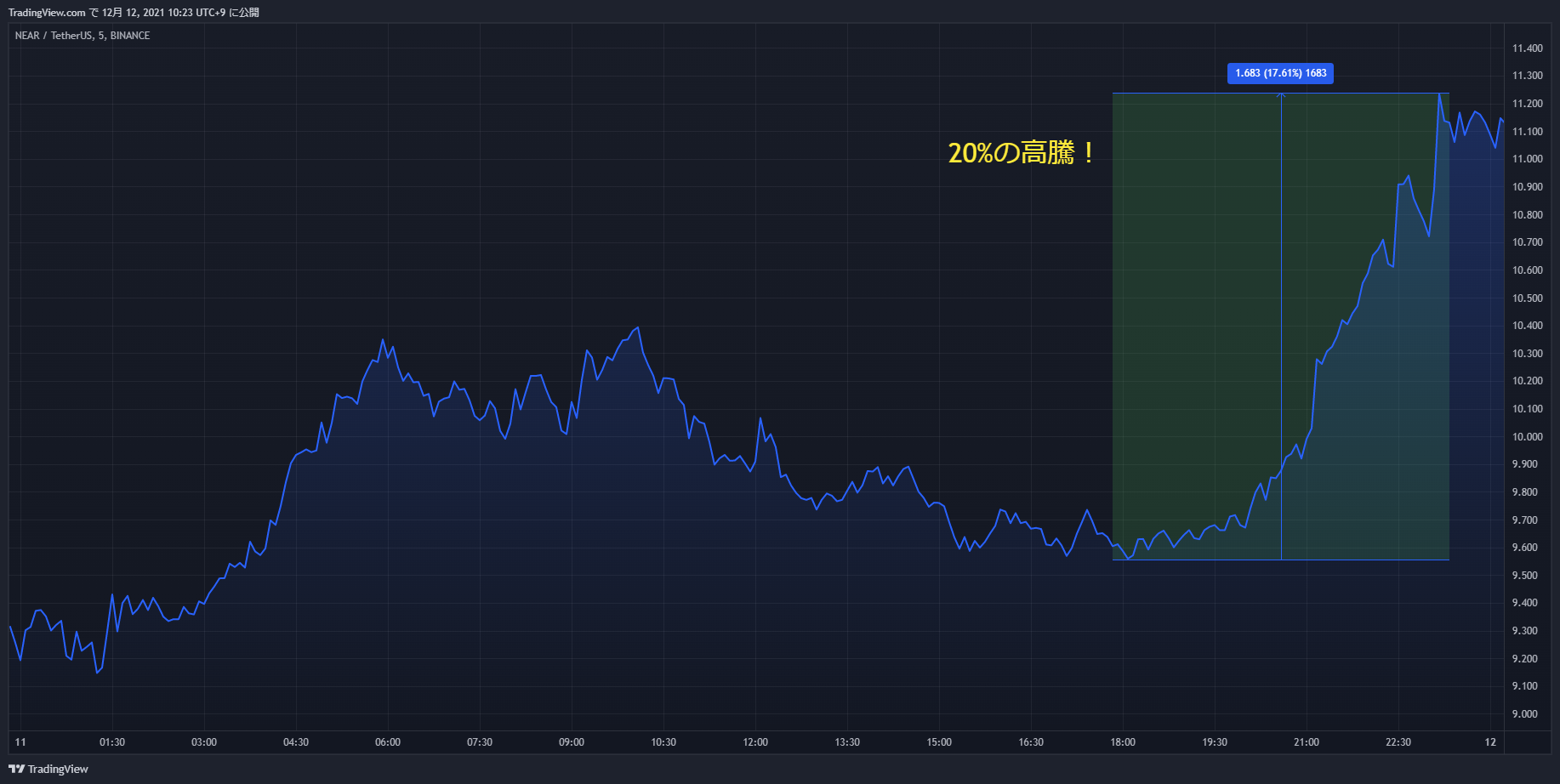Image resolution: width=1560 pixels, height=784 pixels.
Task: Click the 09:00 time axis label
Action: pyautogui.click(x=572, y=742)
